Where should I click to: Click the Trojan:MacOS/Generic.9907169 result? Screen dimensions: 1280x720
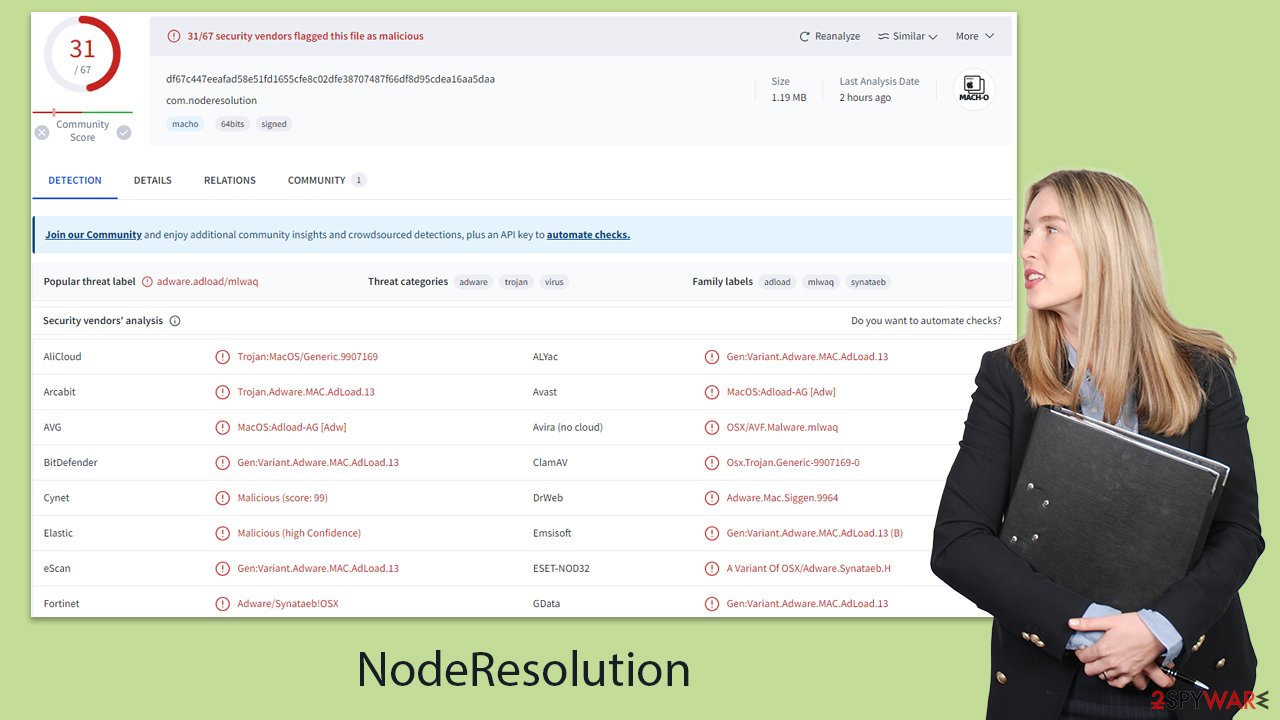tap(308, 357)
